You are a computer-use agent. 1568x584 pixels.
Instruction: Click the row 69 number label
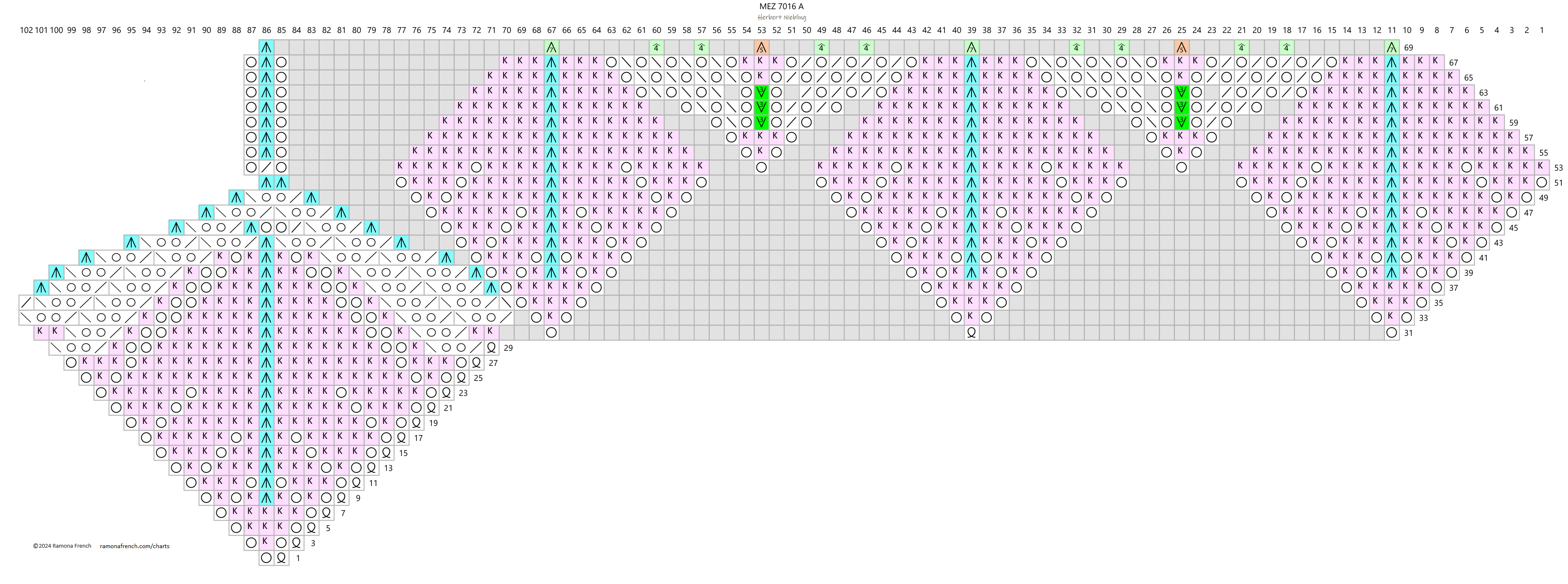pyautogui.click(x=1408, y=48)
